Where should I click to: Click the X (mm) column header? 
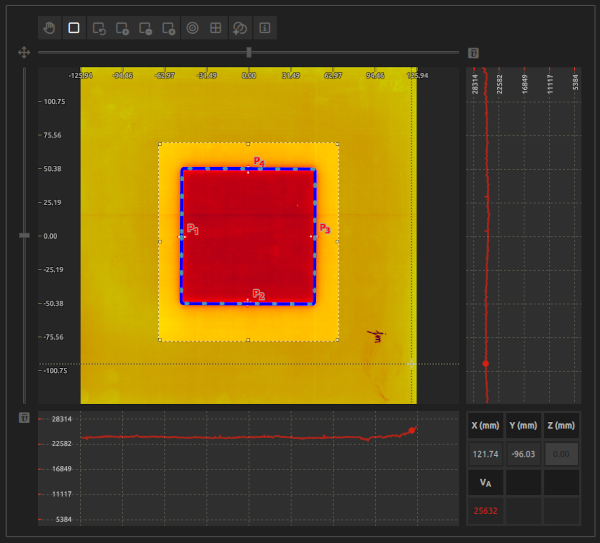coord(485,426)
